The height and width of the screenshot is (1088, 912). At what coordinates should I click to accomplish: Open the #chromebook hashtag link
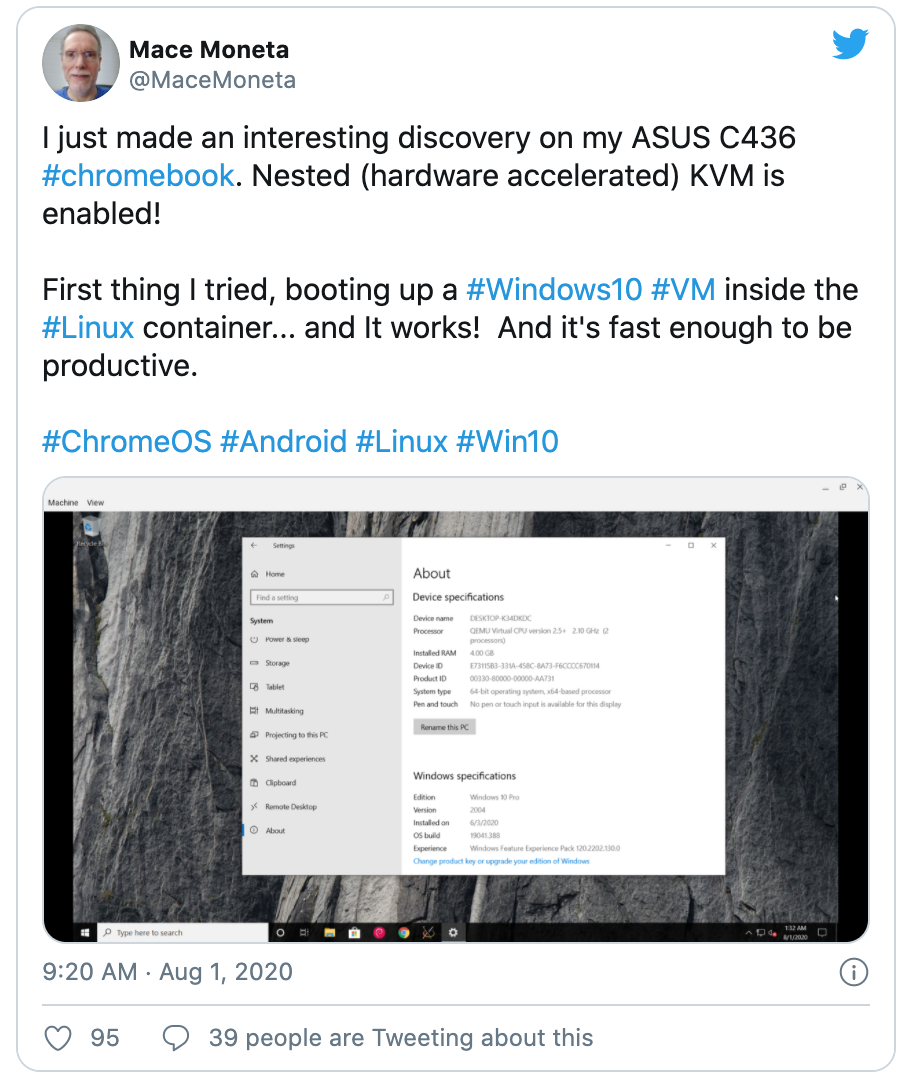[x=137, y=175]
